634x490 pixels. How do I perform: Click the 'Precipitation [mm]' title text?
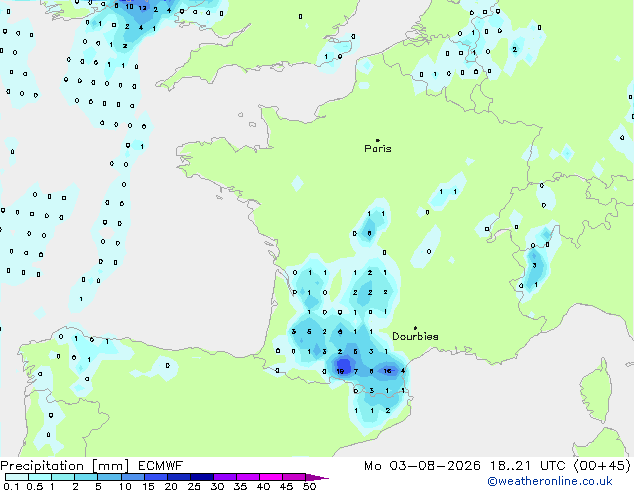(65, 466)
